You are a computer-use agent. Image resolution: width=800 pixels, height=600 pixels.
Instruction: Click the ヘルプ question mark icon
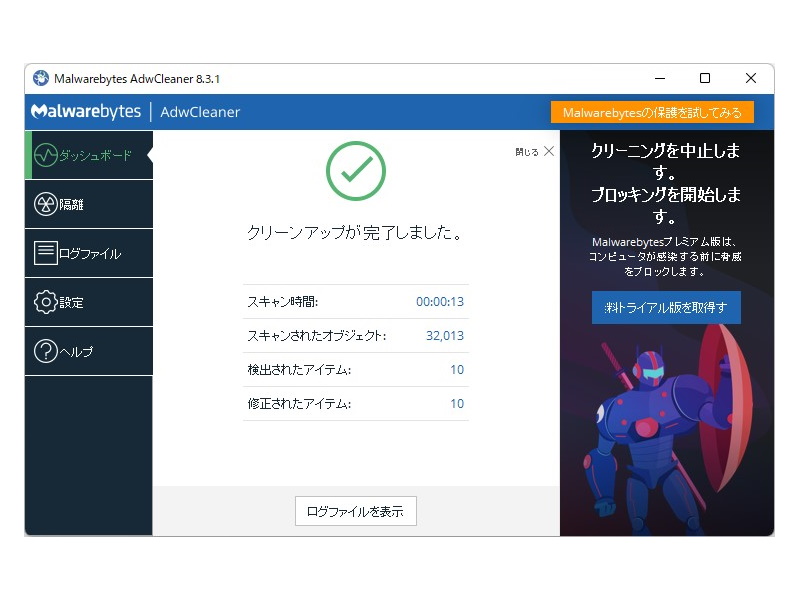tap(45, 352)
